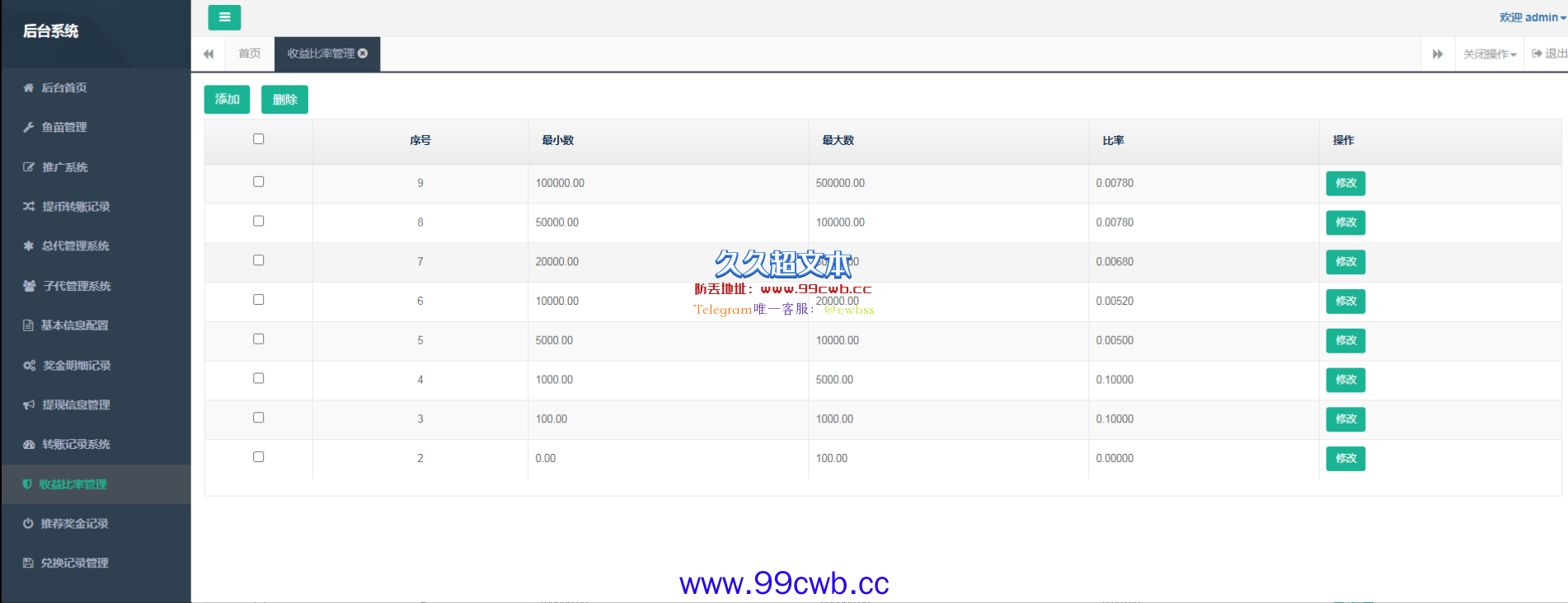Check the checkbox for row 2
Image resolution: width=1568 pixels, height=603 pixels.
click(x=259, y=457)
